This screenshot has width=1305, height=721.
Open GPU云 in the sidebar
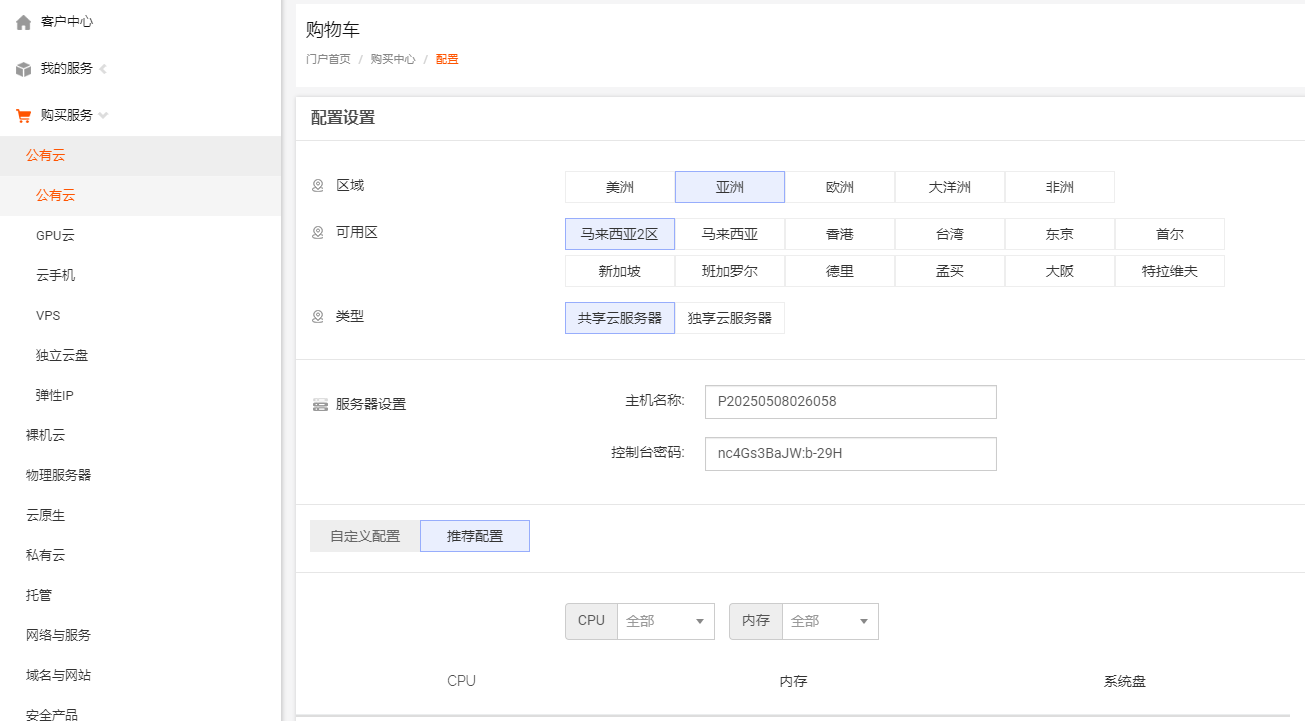pos(55,236)
